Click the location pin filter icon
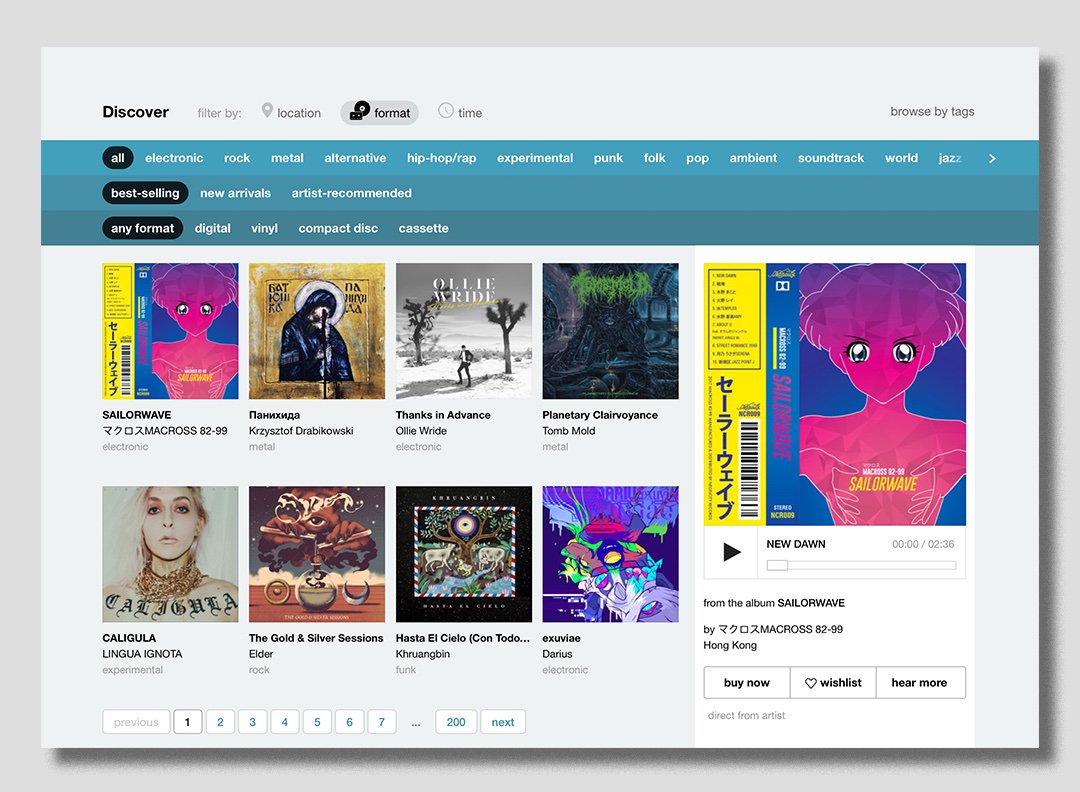Screen dimensions: 1080x792 tap(267, 110)
